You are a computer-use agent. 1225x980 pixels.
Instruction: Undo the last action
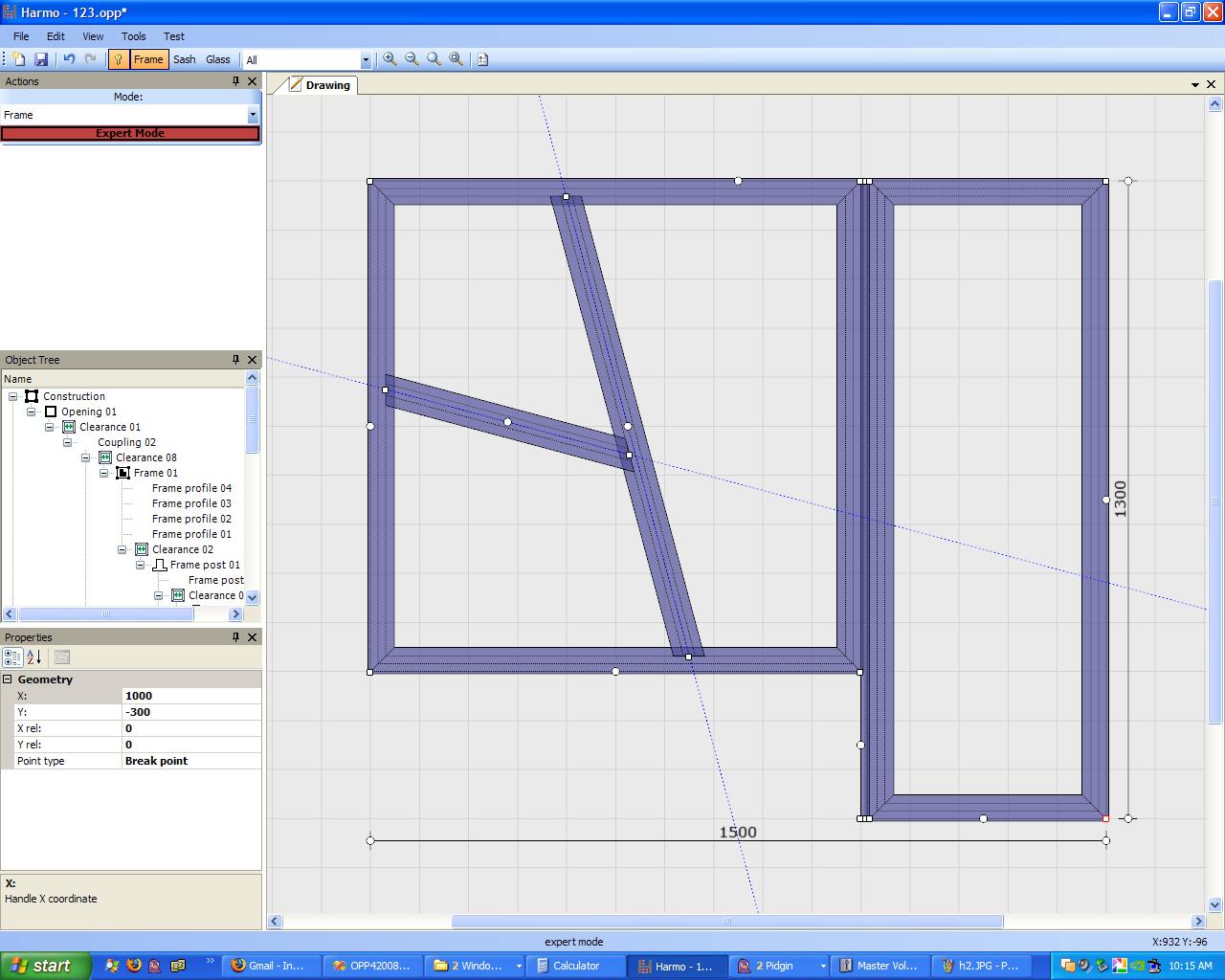coord(69,59)
